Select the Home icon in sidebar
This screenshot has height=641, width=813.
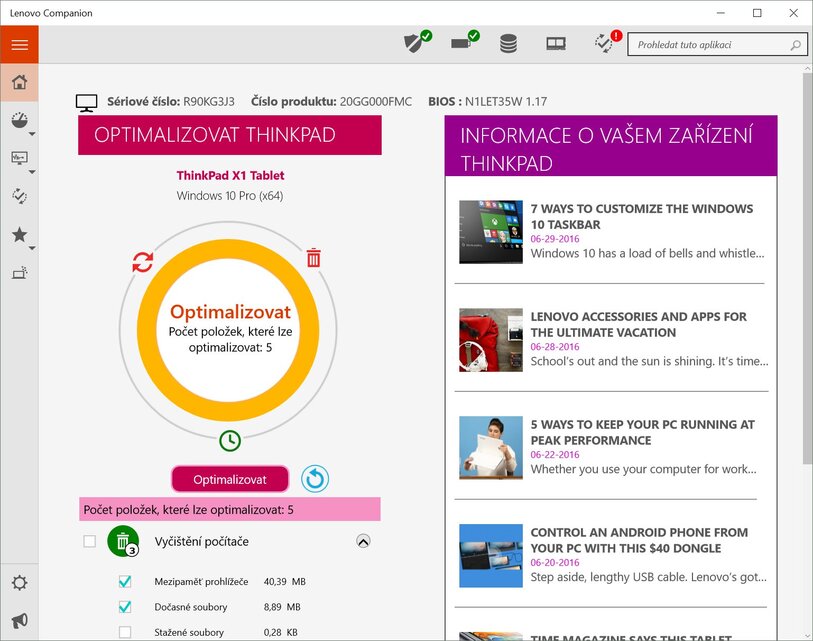tap(20, 81)
